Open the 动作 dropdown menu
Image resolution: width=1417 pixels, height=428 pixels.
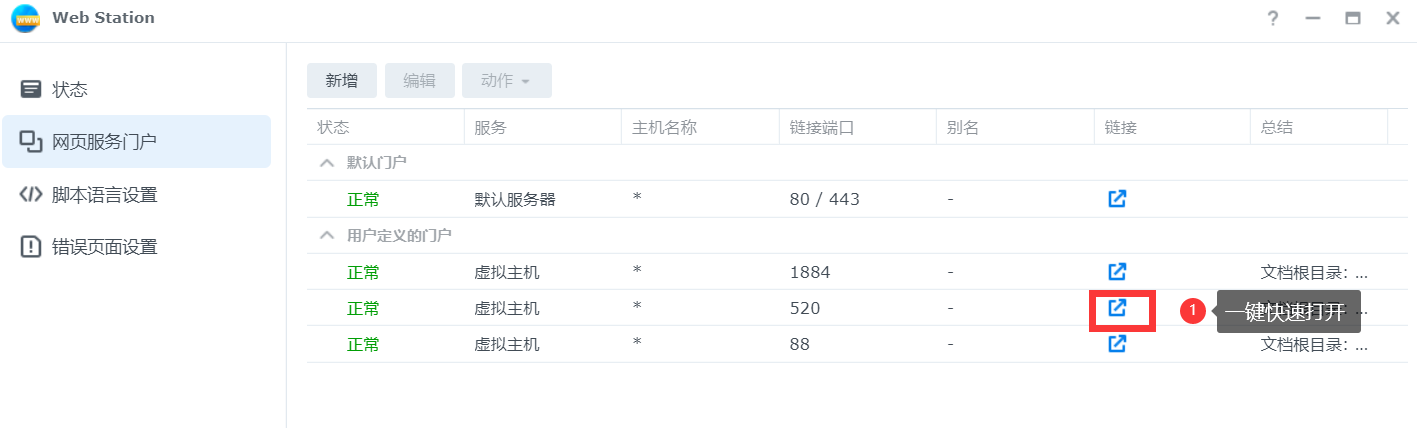point(507,81)
